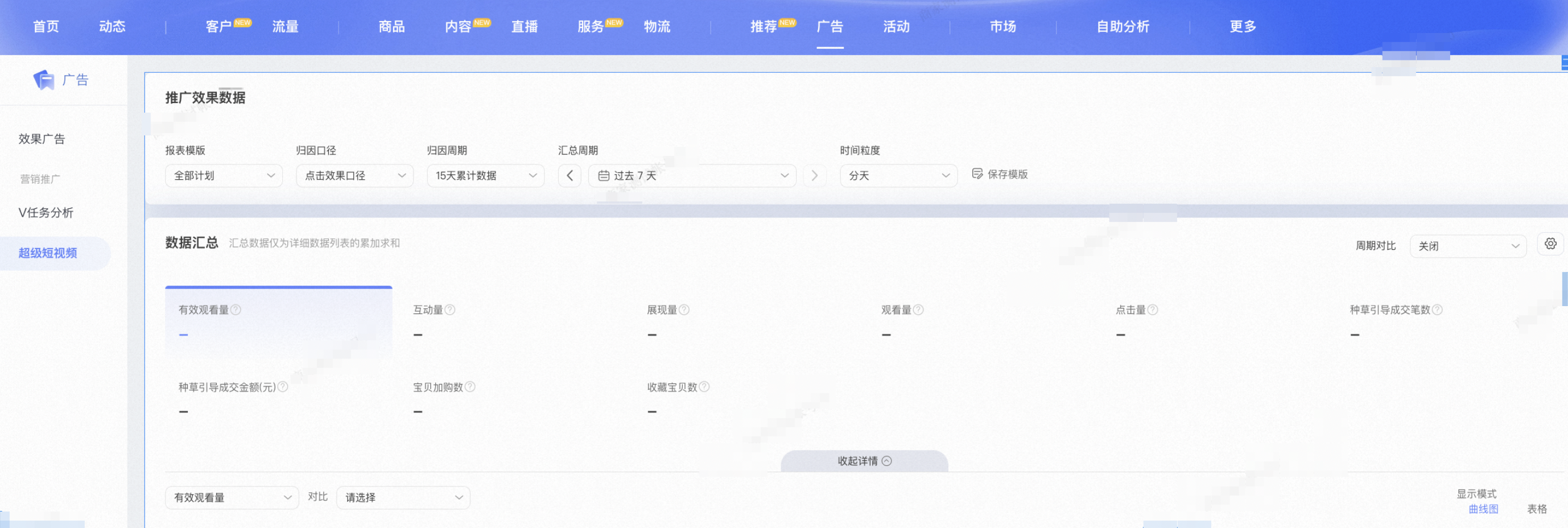Open the 市场 top tab

1002,26
